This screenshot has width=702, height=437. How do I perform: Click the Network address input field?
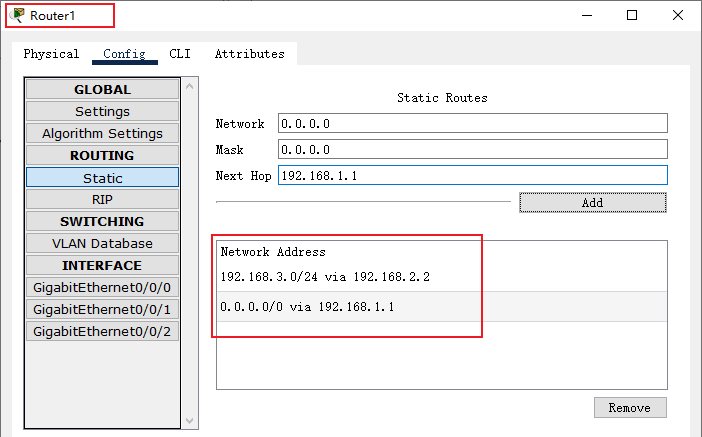coord(472,123)
